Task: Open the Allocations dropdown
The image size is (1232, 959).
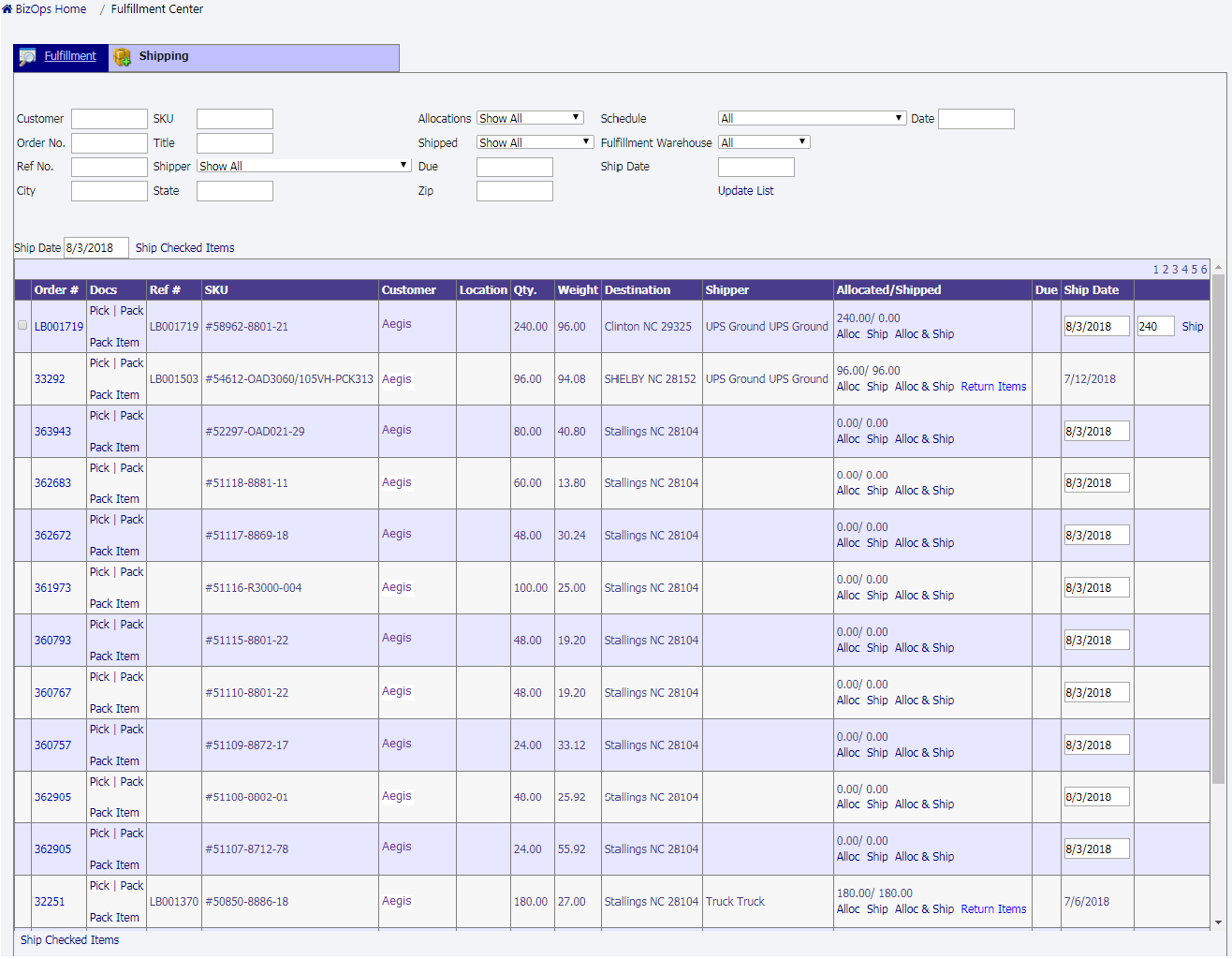Action: coord(530,118)
